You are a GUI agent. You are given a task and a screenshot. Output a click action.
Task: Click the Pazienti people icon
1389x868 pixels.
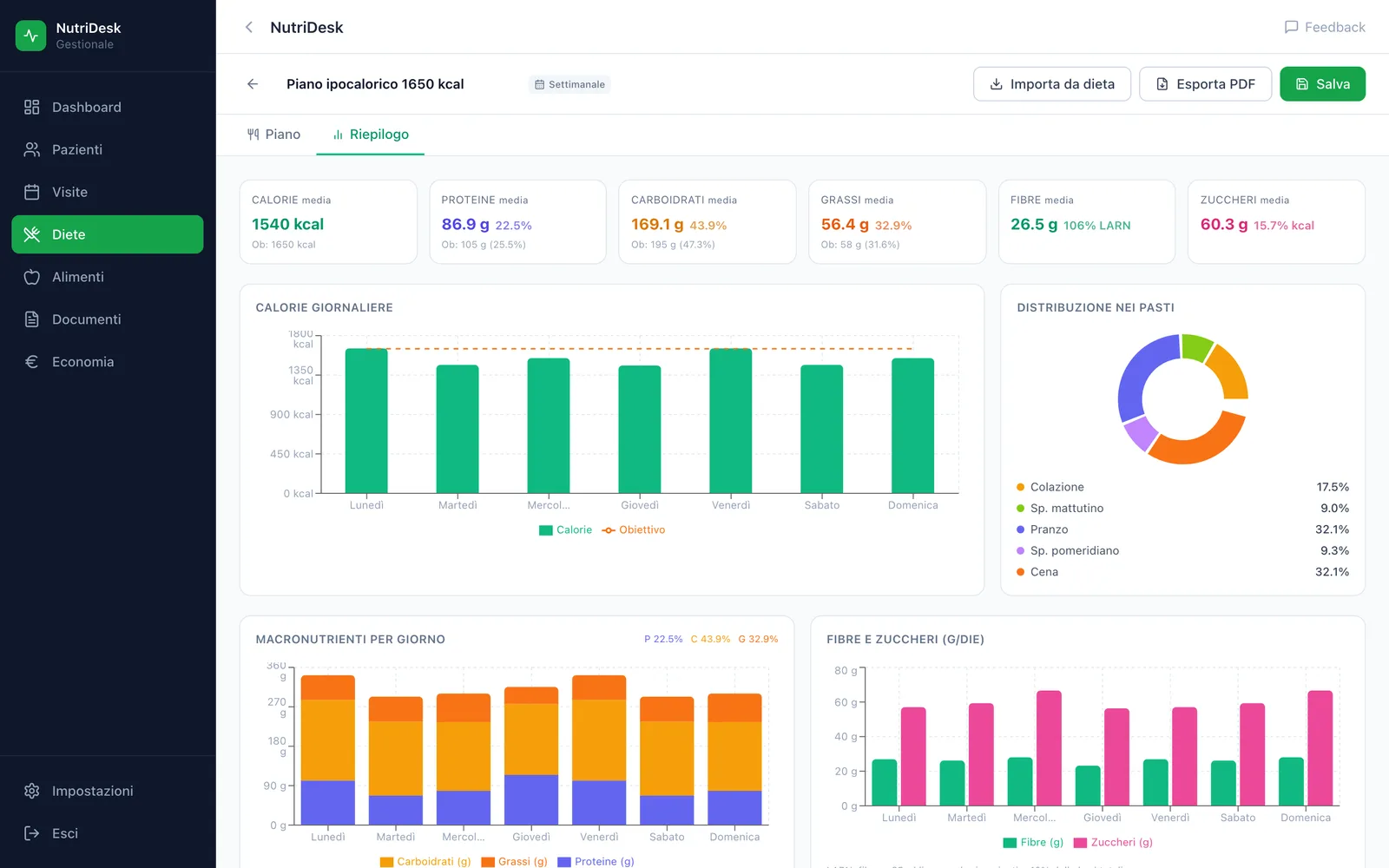(32, 149)
